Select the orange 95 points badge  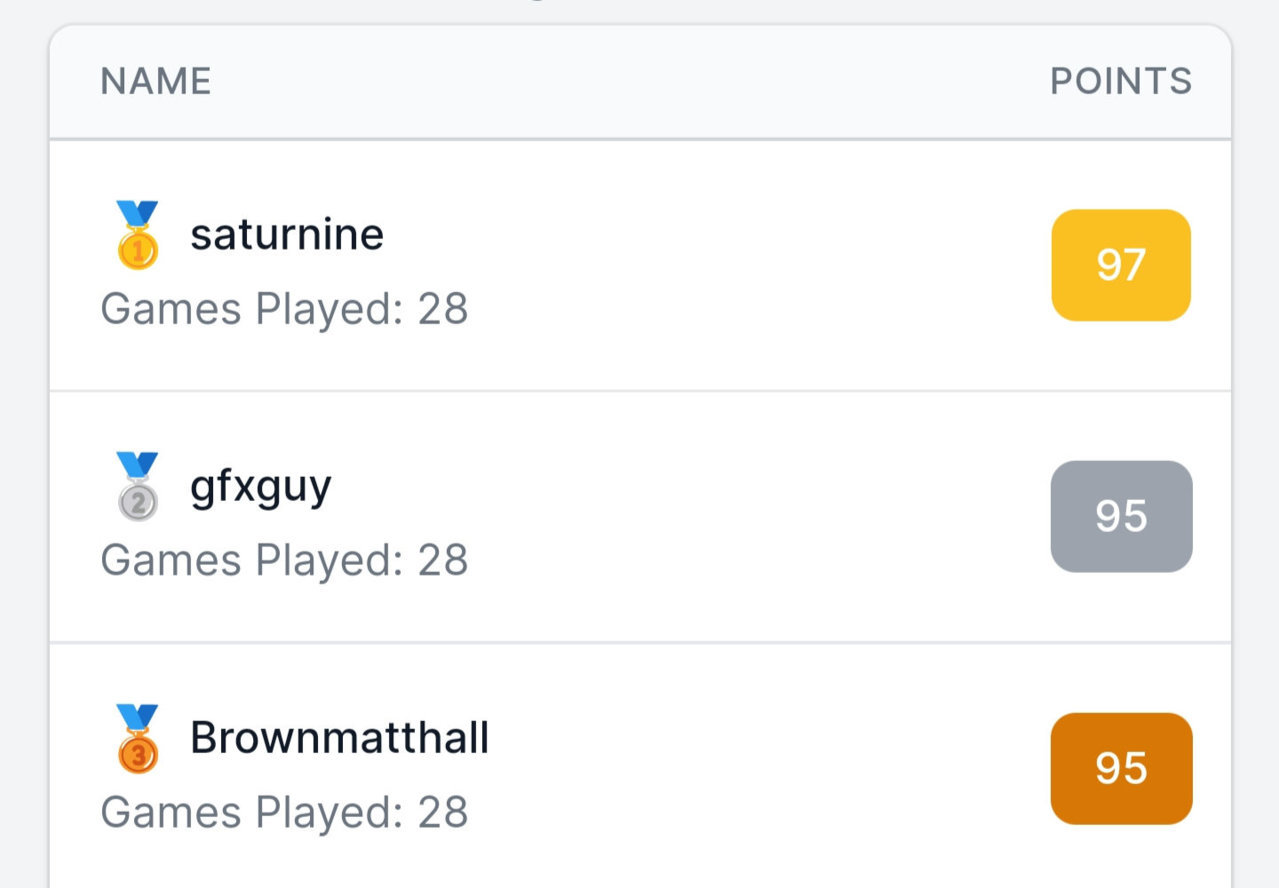pyautogui.click(x=1121, y=768)
